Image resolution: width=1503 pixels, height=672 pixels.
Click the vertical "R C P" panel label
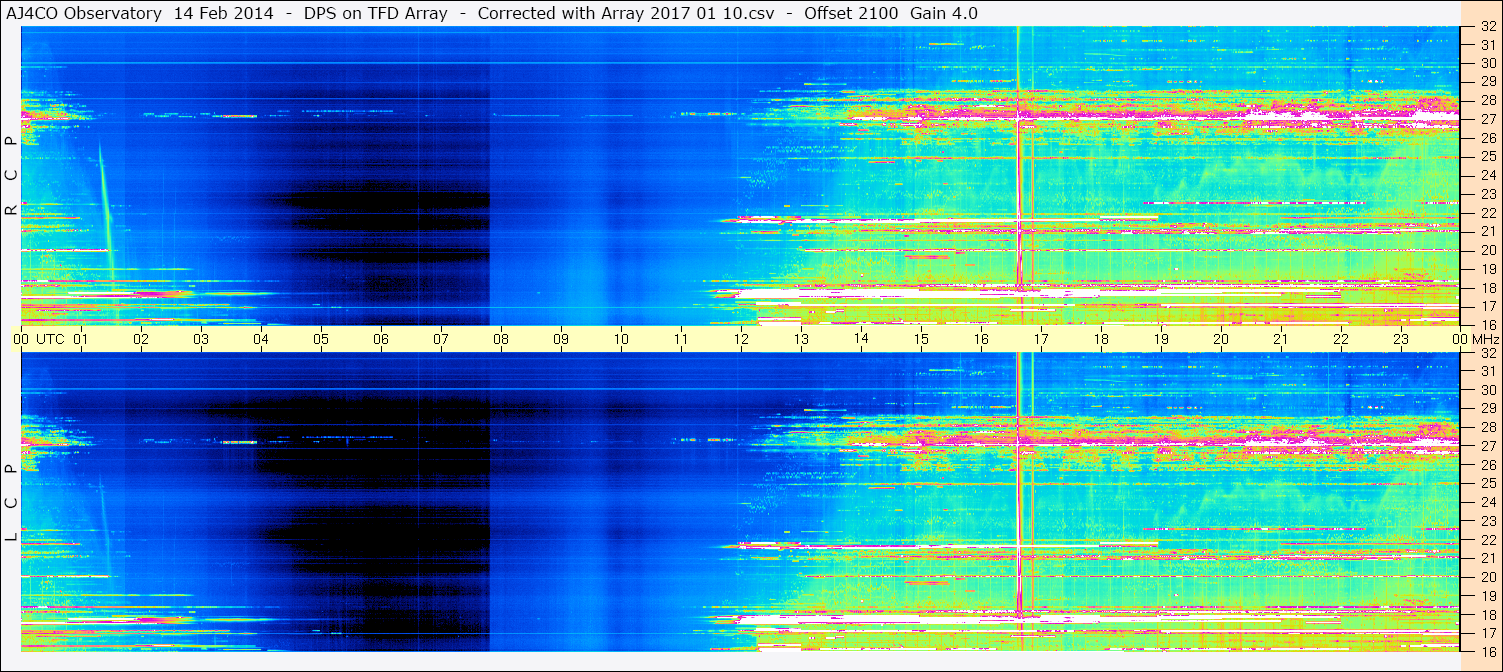pyautogui.click(x=11, y=177)
